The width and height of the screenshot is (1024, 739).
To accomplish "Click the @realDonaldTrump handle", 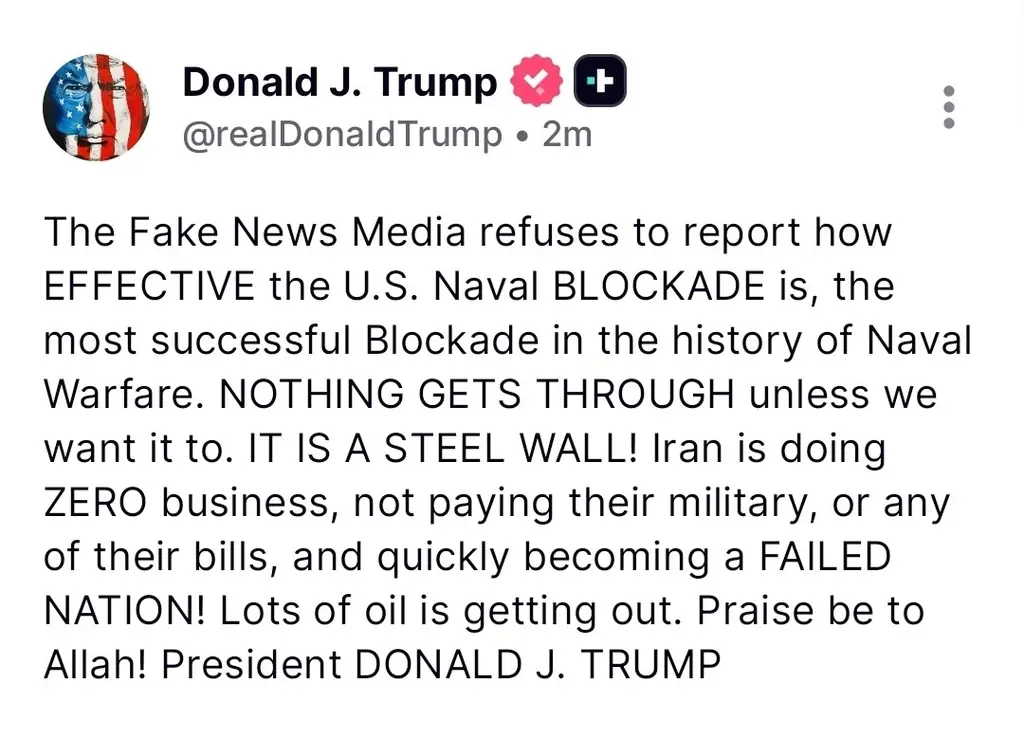I will click(x=342, y=135).
